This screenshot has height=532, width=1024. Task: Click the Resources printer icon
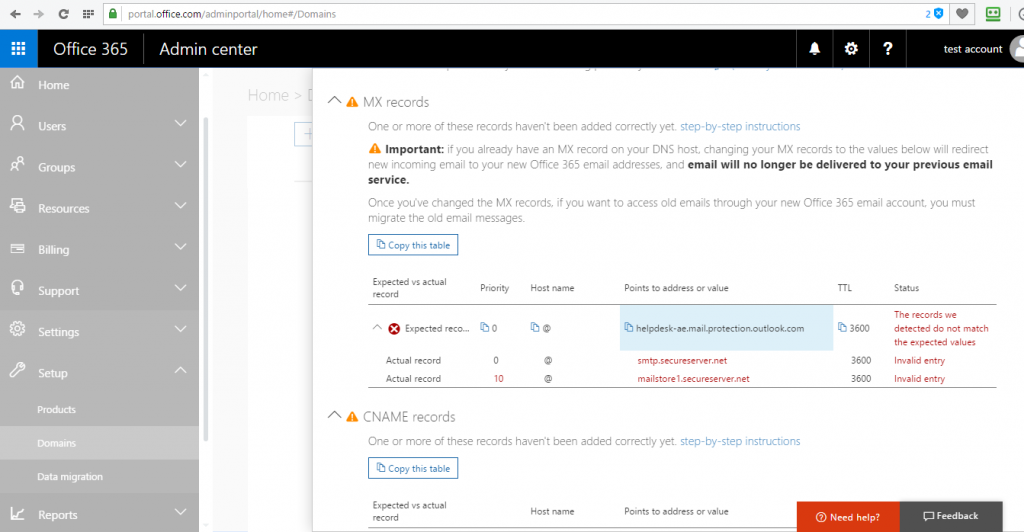pos(17,206)
